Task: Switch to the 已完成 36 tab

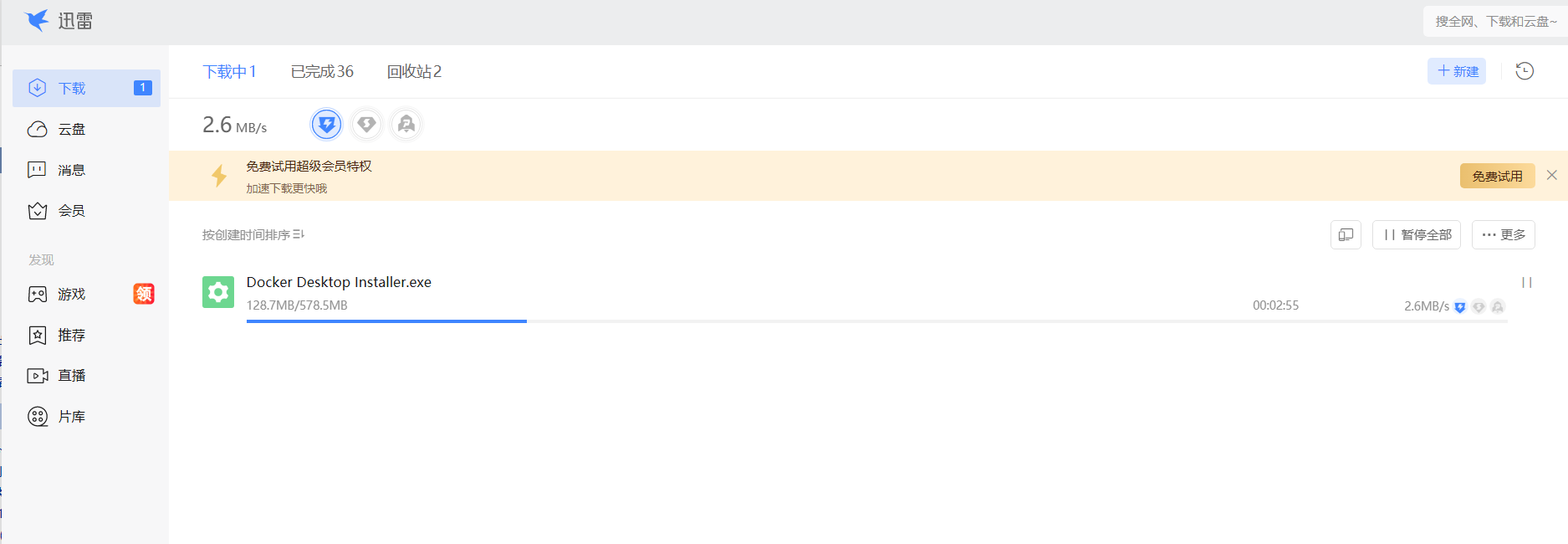Action: tap(322, 72)
